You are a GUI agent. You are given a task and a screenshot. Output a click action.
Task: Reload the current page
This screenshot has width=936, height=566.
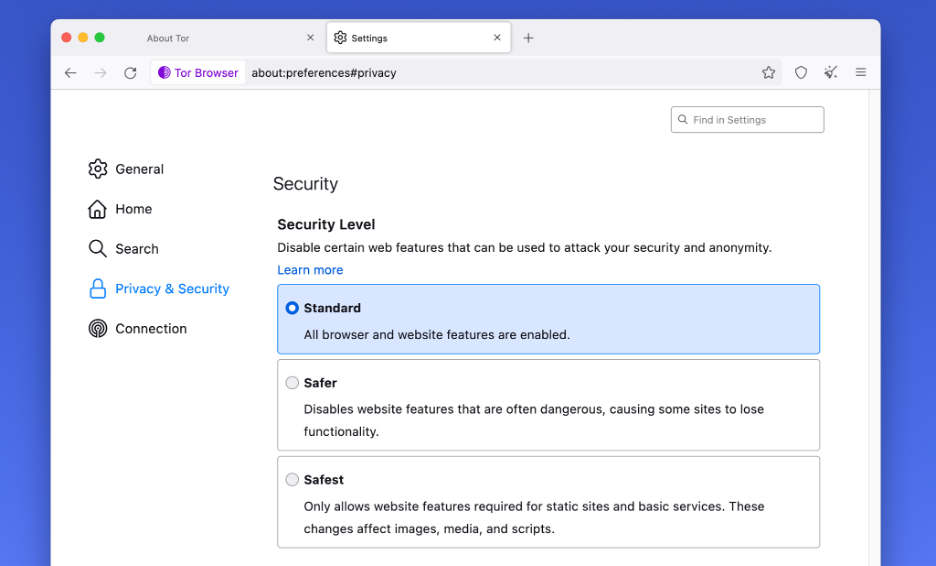[x=130, y=73]
